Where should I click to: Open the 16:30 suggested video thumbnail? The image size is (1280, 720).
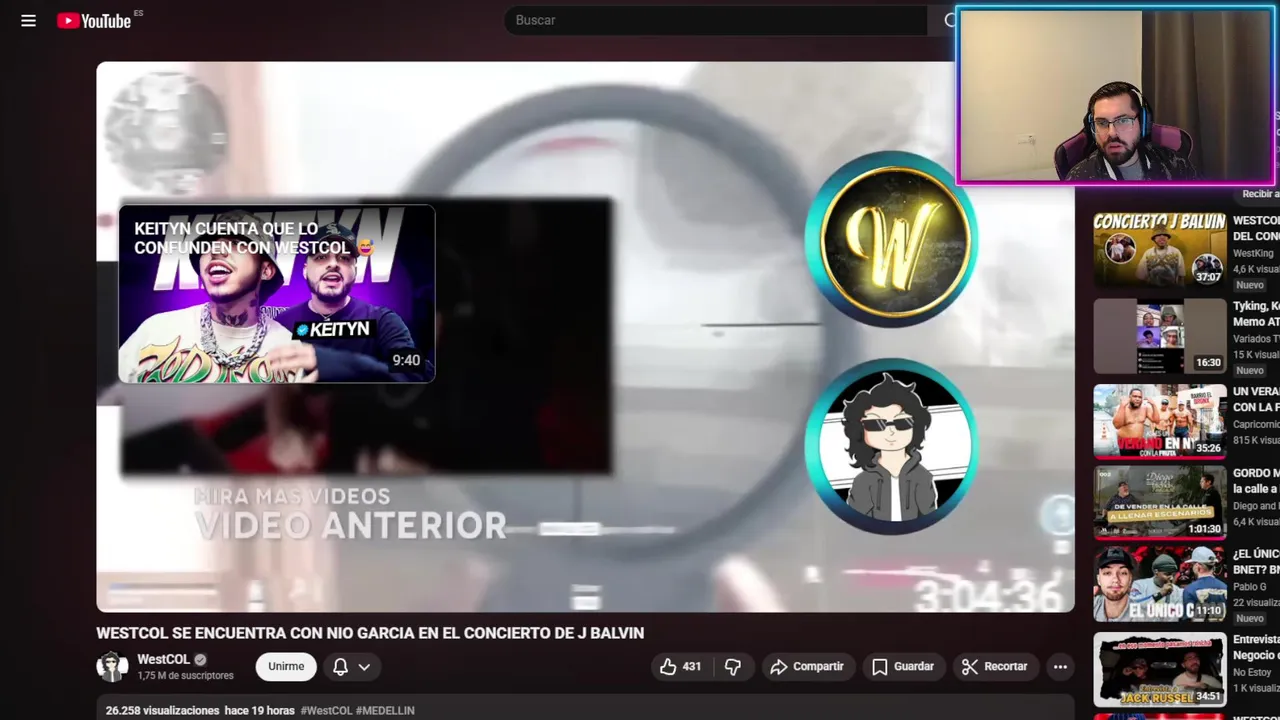[x=1160, y=336]
